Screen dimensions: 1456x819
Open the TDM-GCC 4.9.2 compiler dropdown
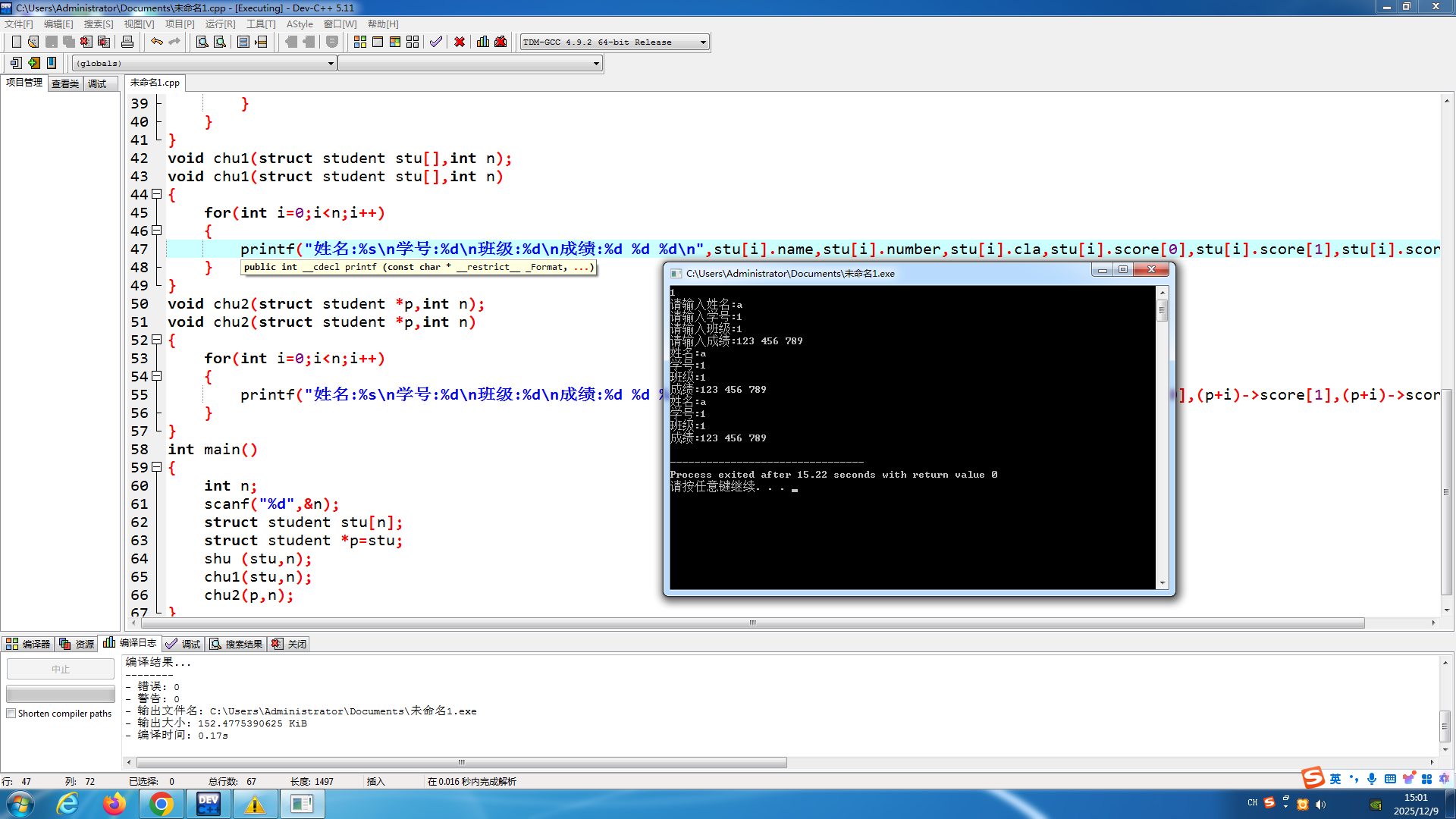pyautogui.click(x=701, y=42)
